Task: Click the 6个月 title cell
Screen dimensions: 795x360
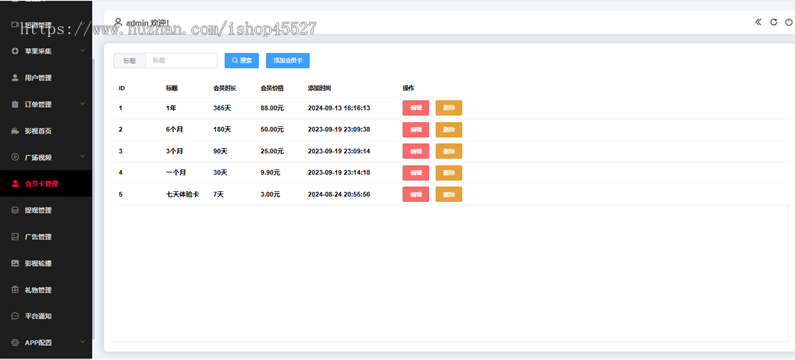Action: [174, 129]
